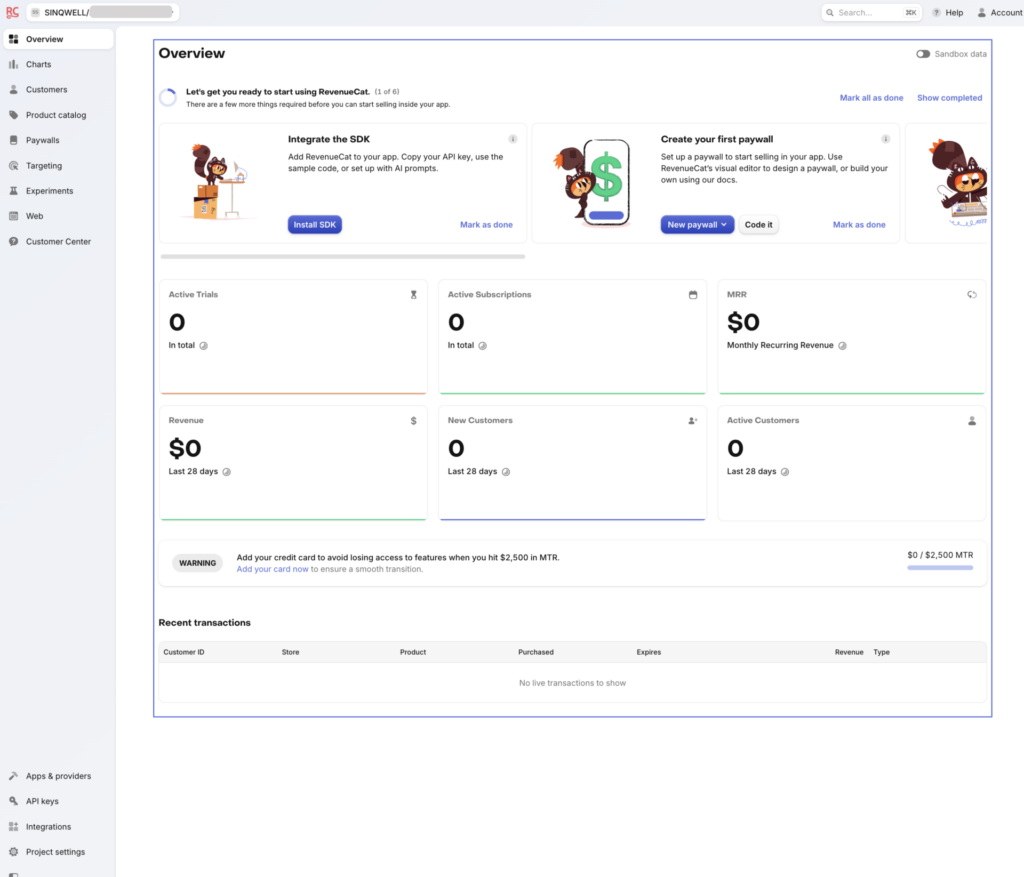Click the Add your card now link
The image size is (1024, 877).
pos(272,569)
